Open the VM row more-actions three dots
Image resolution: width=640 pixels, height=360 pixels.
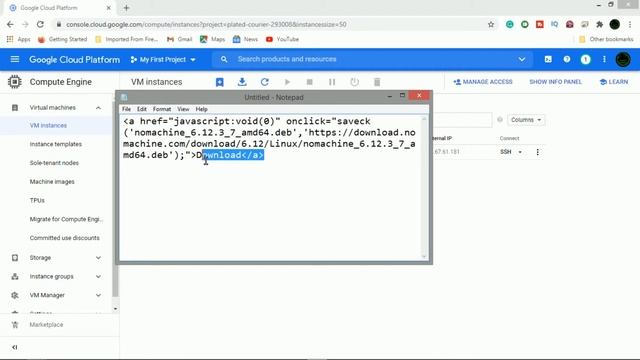tap(538, 152)
